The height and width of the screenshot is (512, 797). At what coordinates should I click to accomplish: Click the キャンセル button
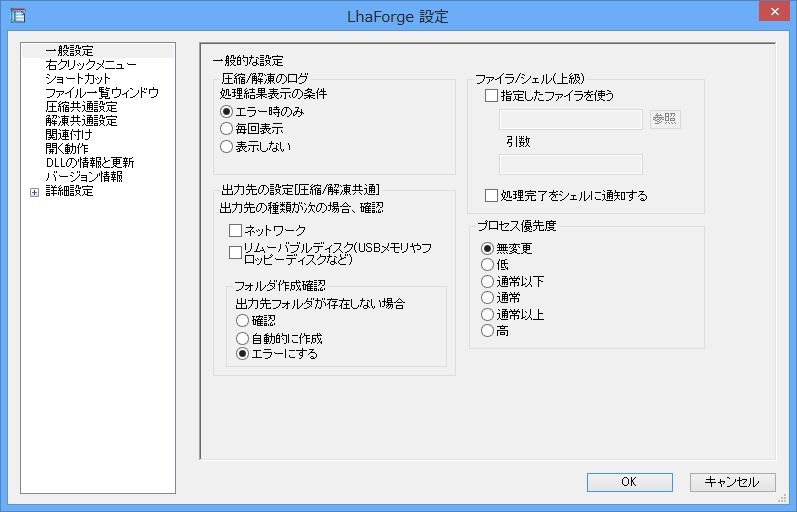pyautogui.click(x=732, y=482)
